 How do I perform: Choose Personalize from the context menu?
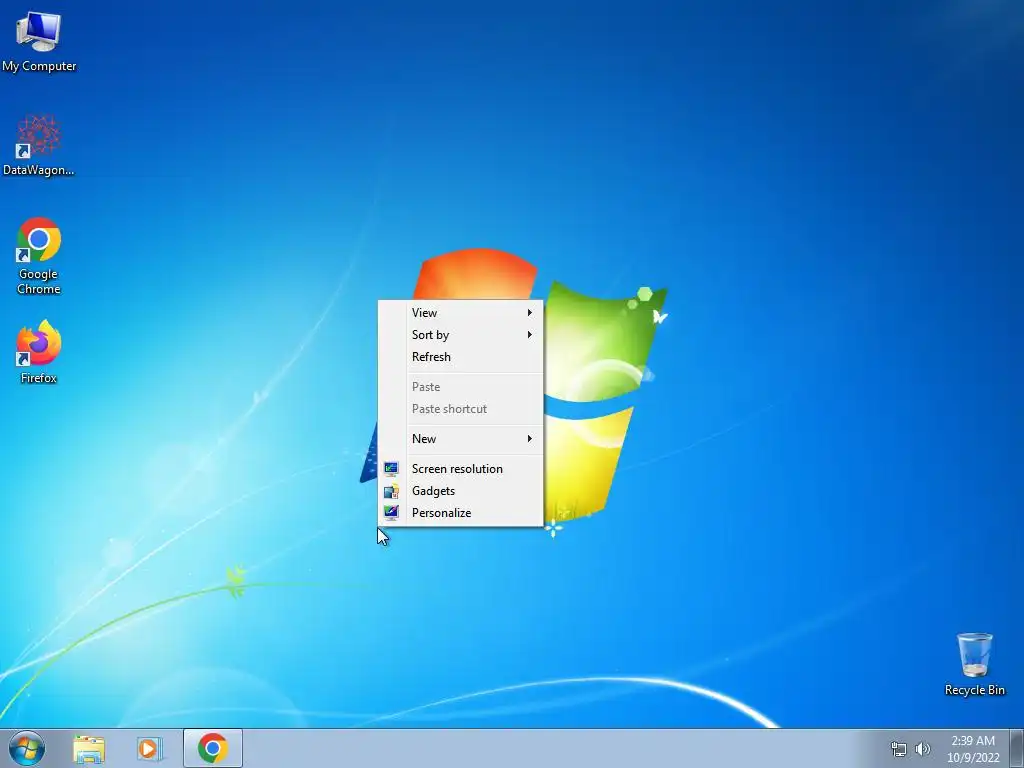click(460, 513)
